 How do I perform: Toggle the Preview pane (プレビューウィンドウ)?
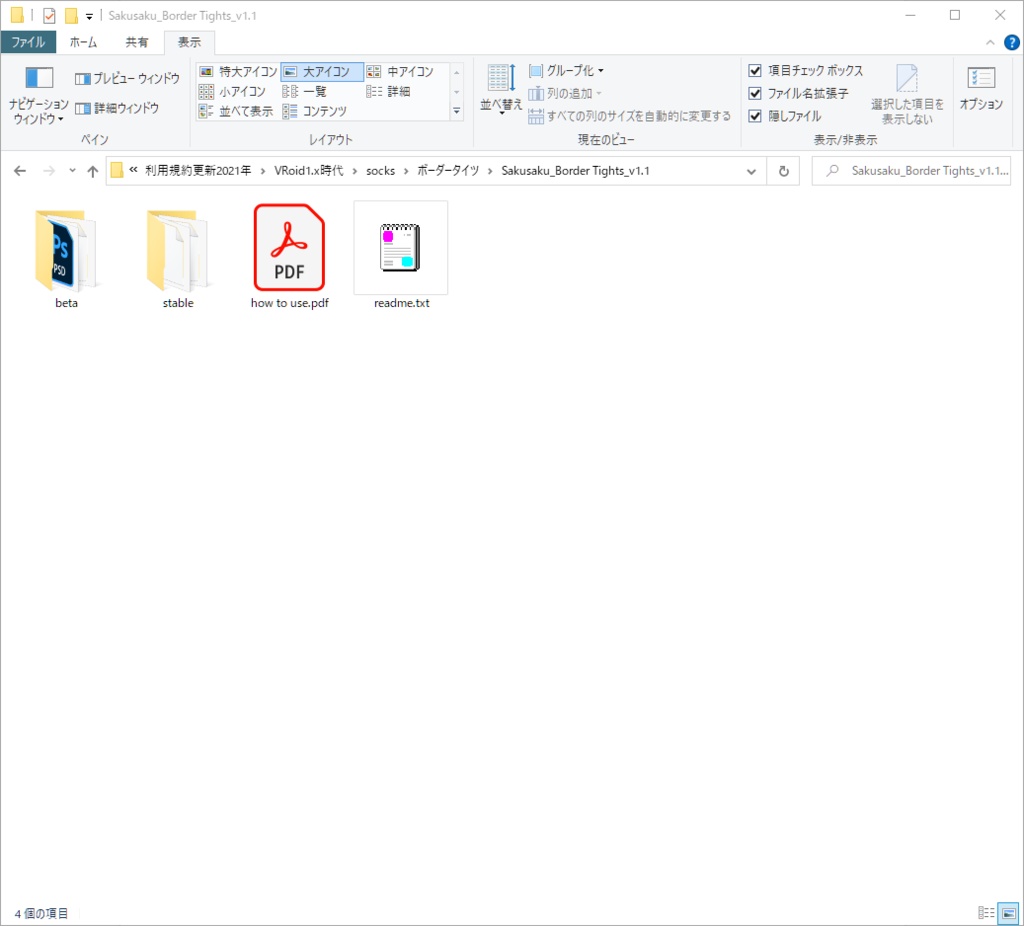coord(127,78)
